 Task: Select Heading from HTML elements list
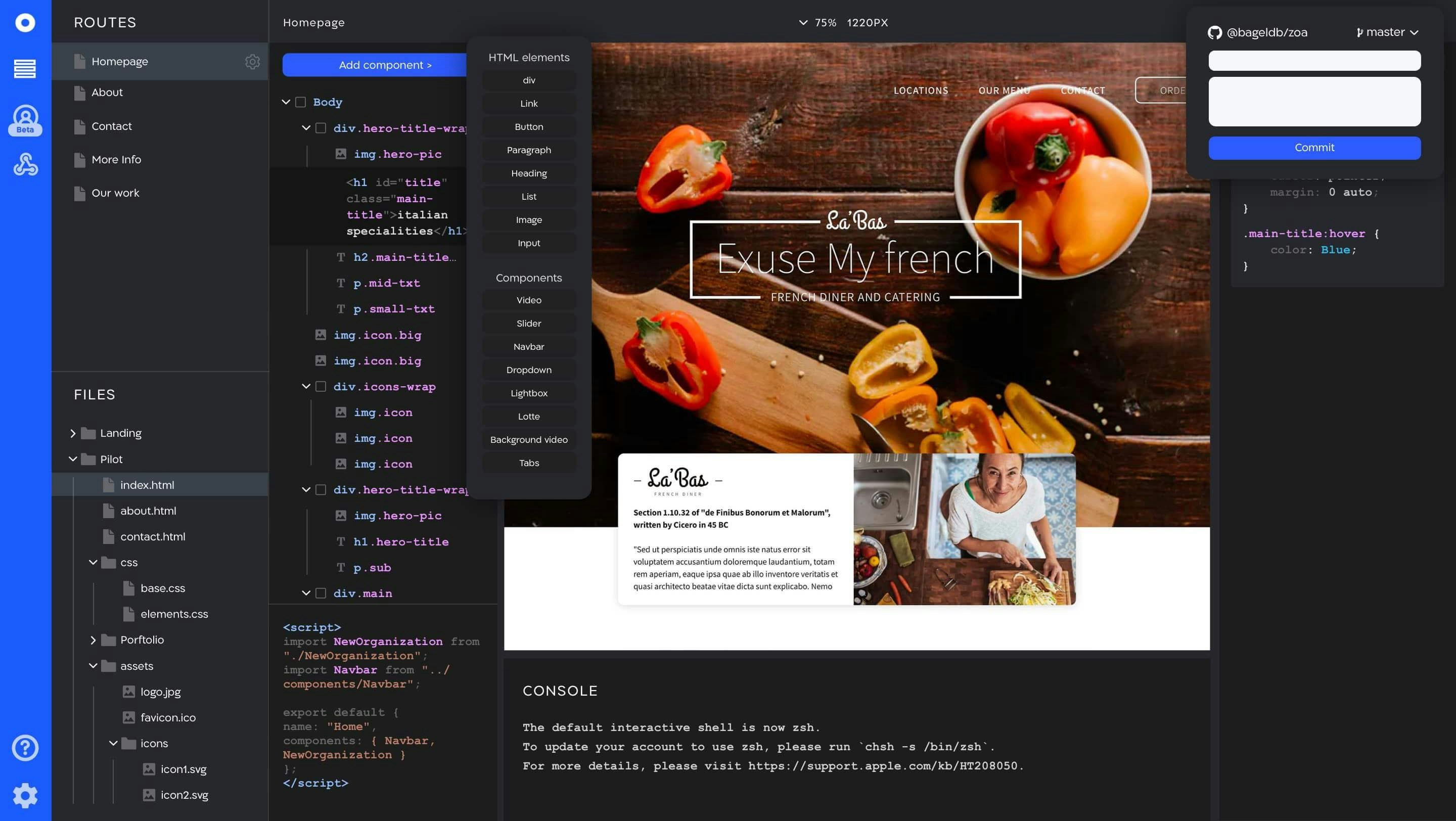coord(528,173)
